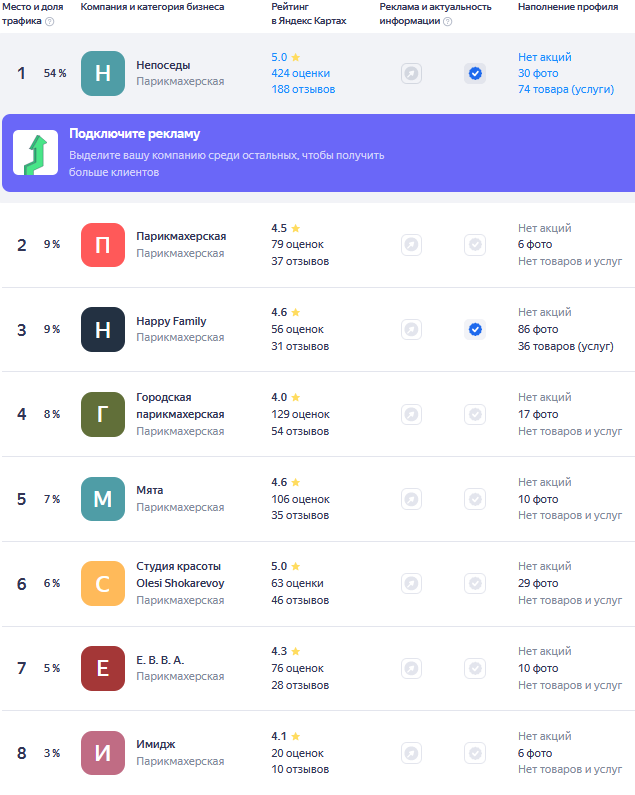Click grey verification mark for Студия красоты
This screenshot has height=795, width=635.
pos(475,584)
